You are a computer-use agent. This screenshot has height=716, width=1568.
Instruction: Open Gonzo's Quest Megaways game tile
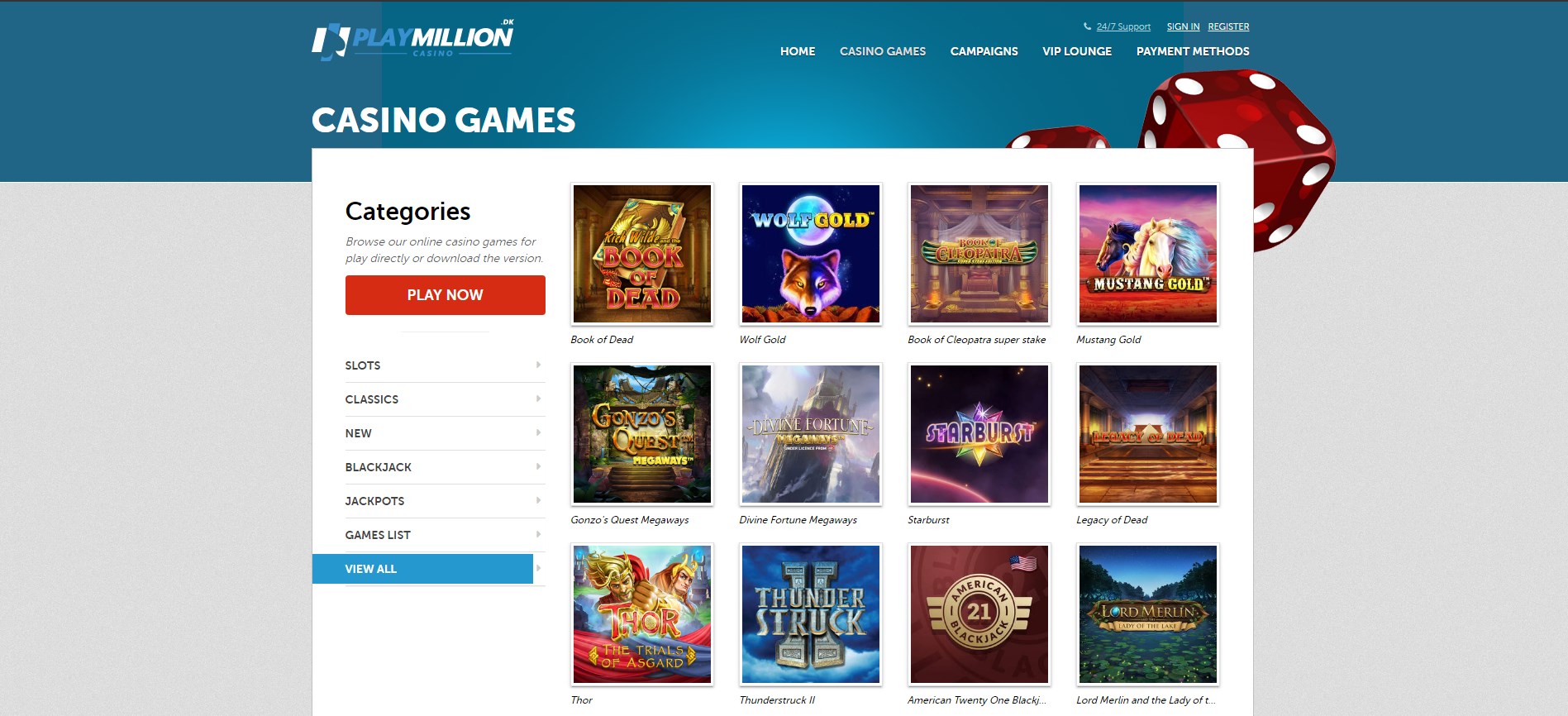click(x=642, y=434)
